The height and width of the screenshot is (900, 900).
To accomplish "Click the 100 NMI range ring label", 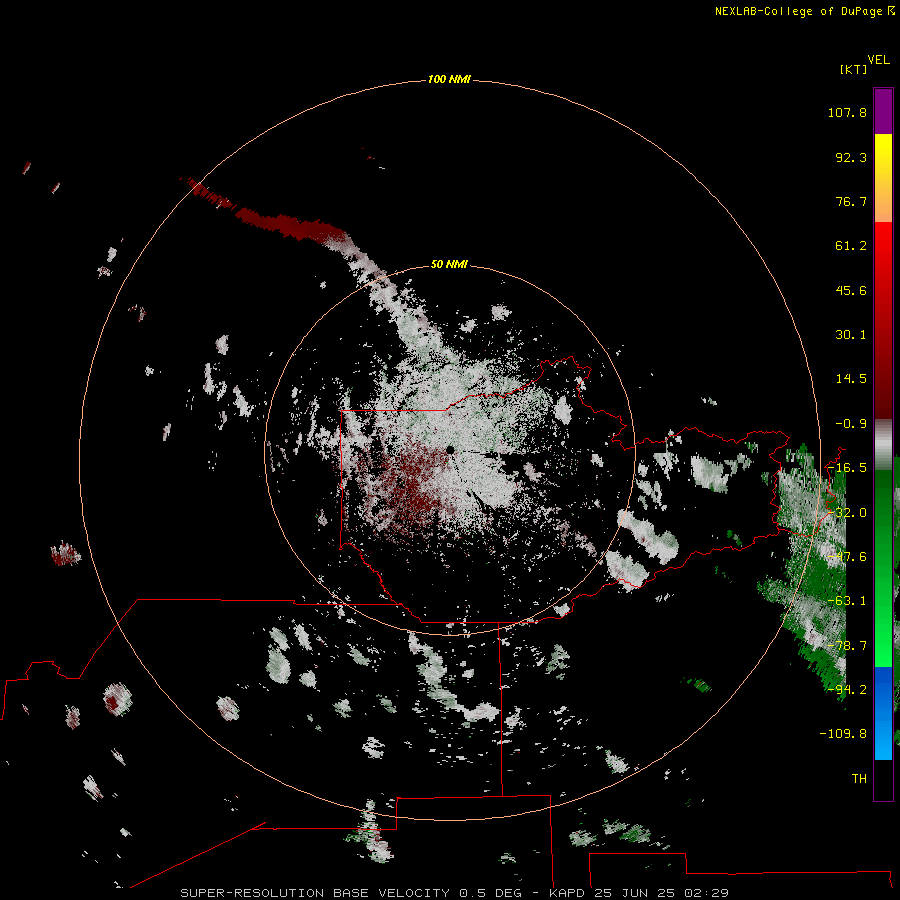I will [x=449, y=79].
